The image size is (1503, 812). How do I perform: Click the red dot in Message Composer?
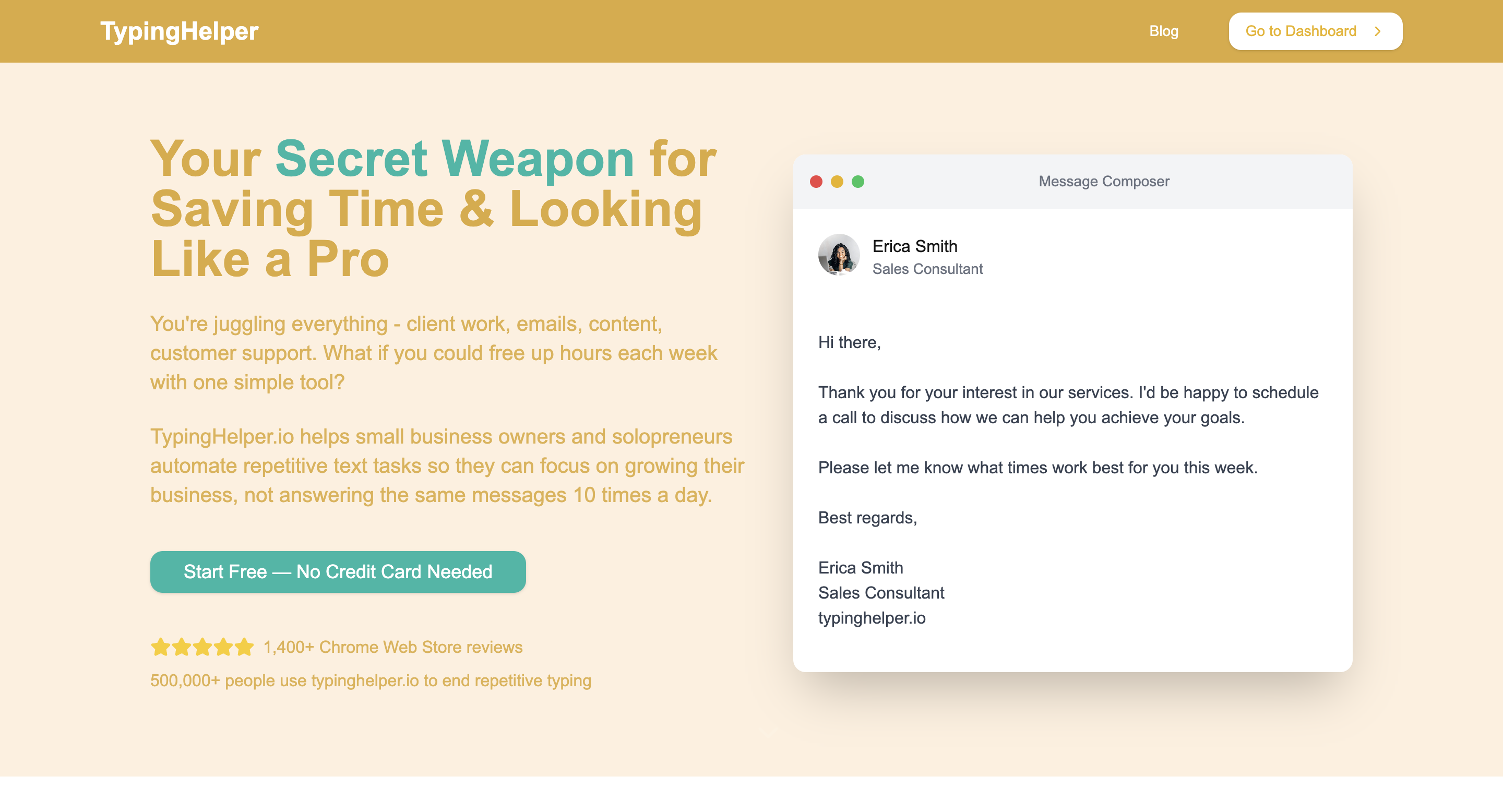tap(816, 182)
